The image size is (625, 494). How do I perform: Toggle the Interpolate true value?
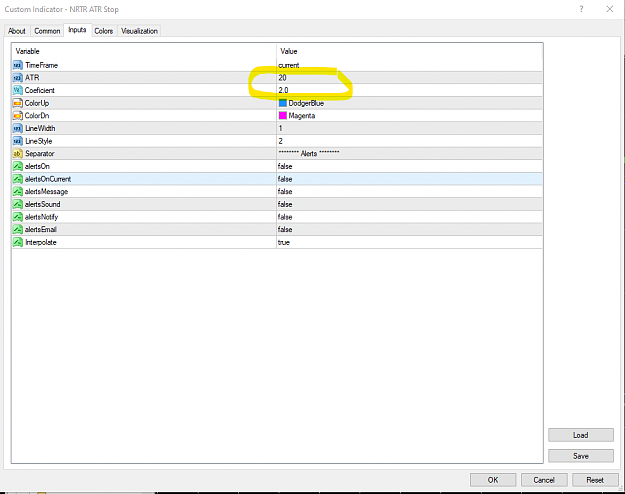(284, 242)
